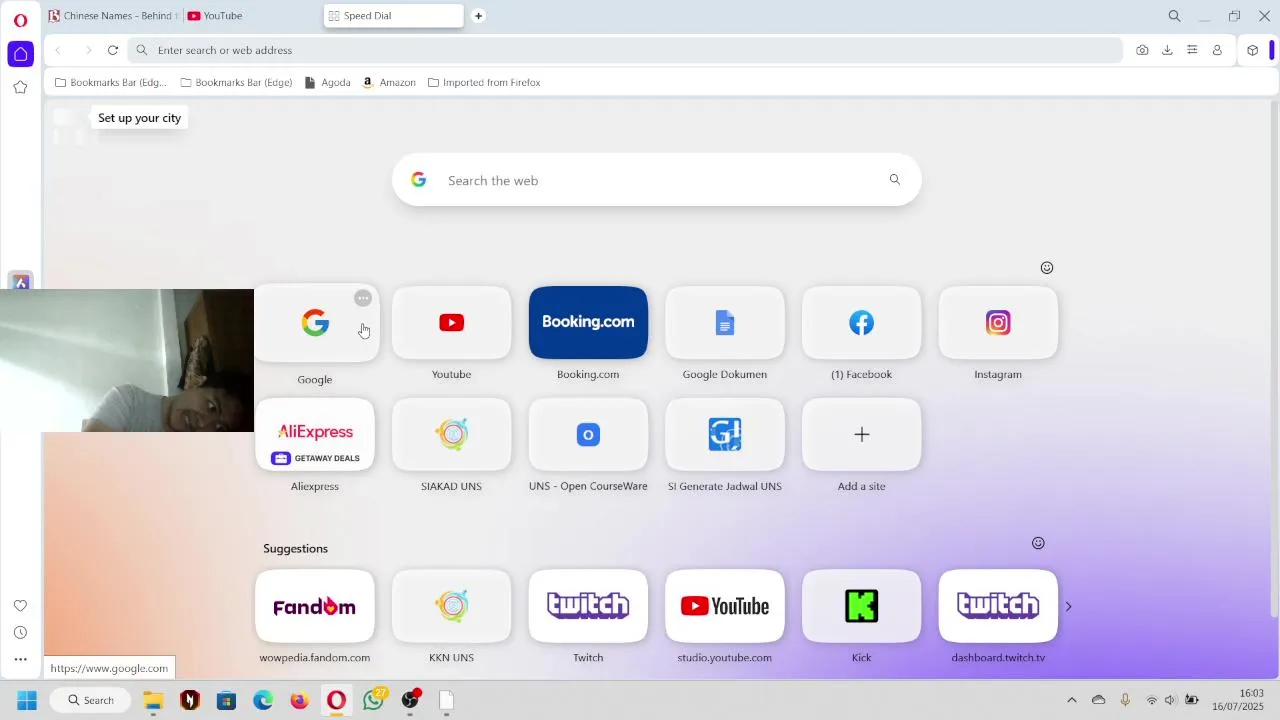Click the smiley icon beside Suggestions
1280x720 pixels.
[1038, 543]
